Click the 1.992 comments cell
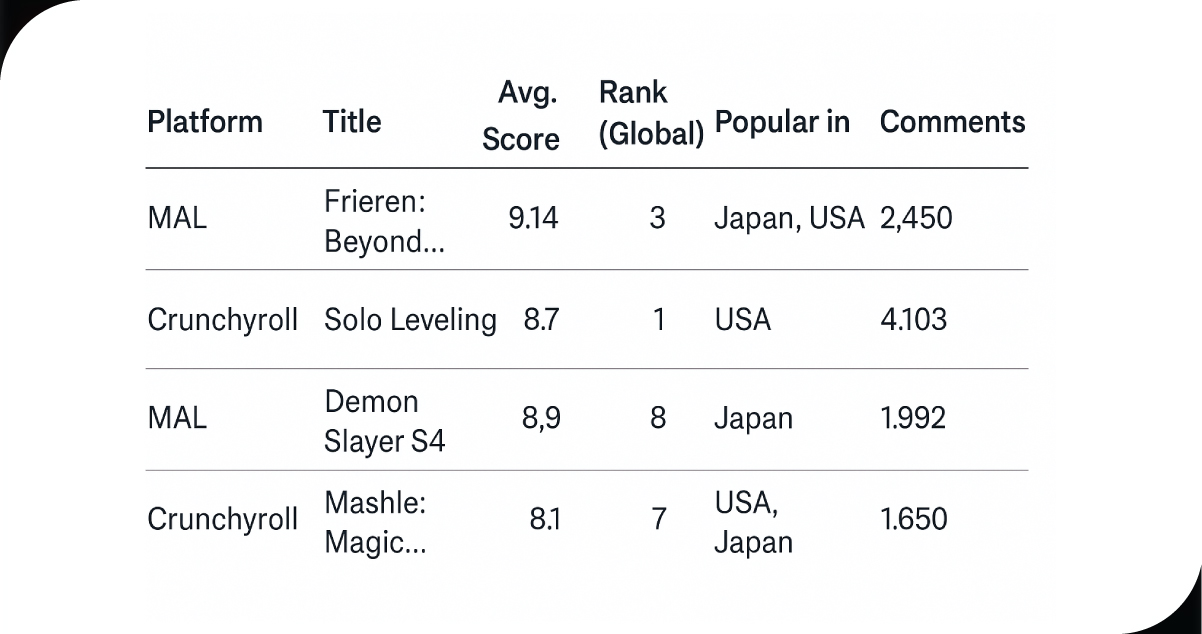 (912, 418)
